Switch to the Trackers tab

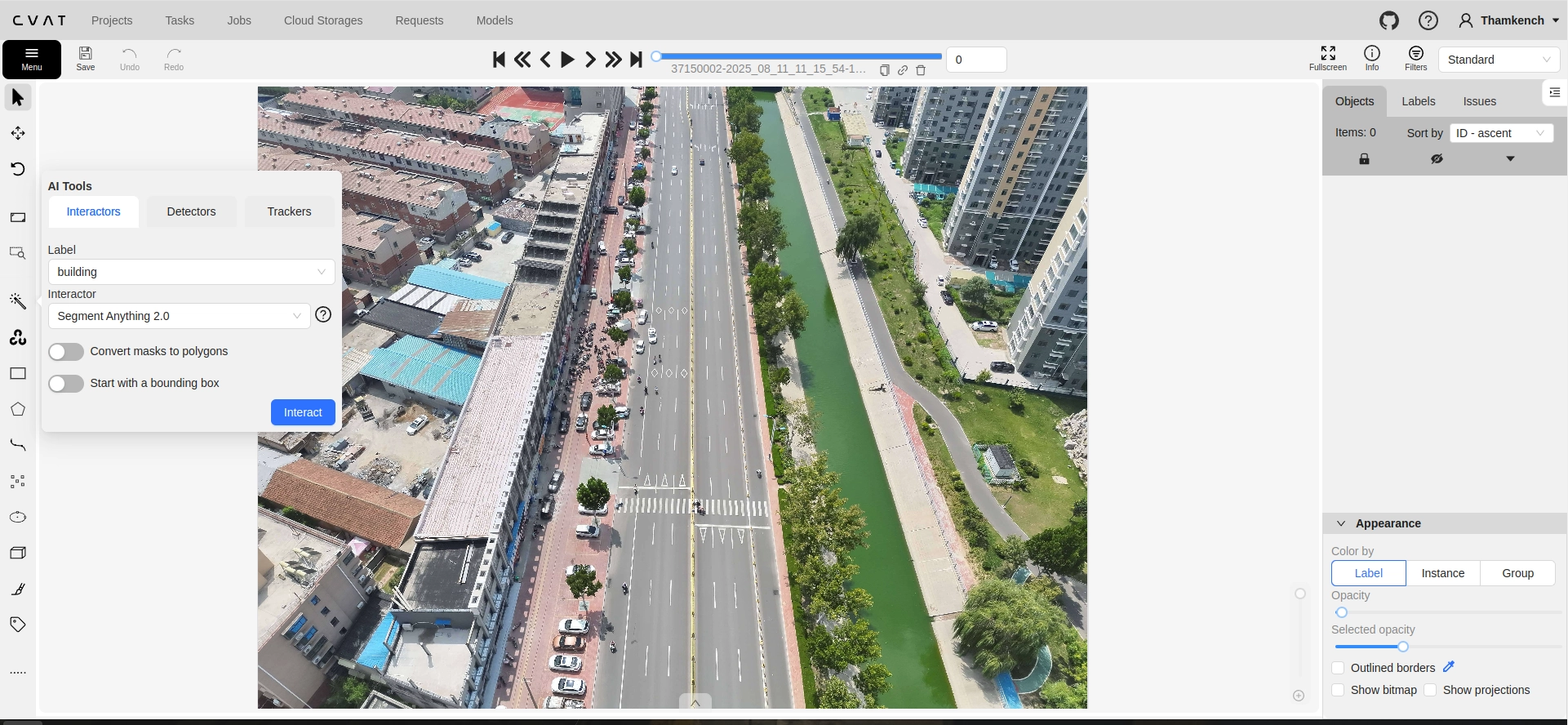tap(289, 211)
